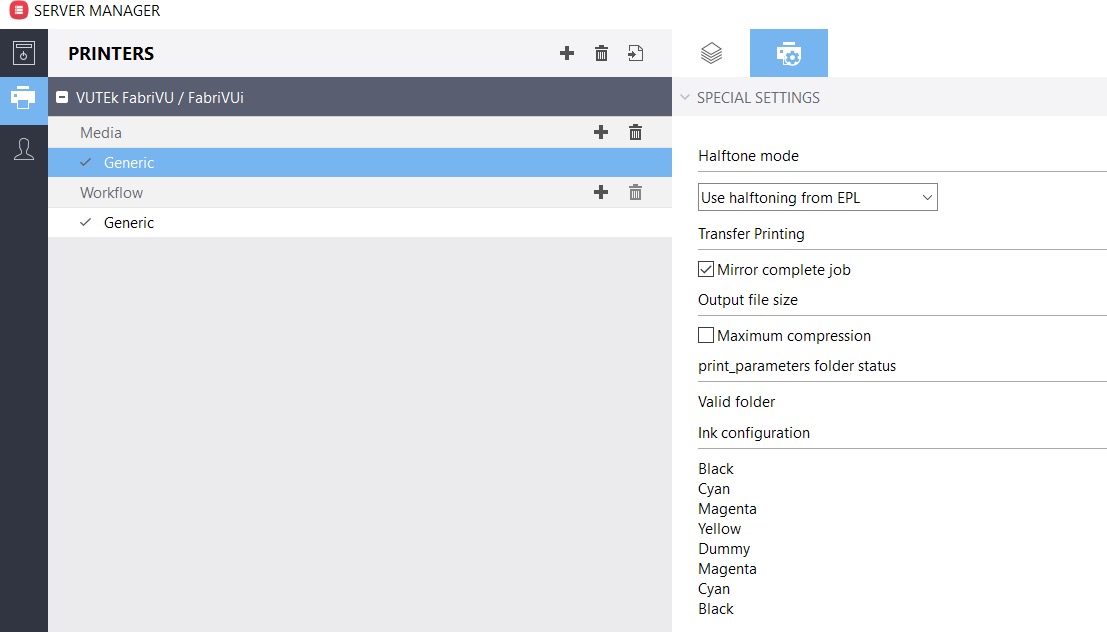
Task: Delete media using Media trash icon
Action: coord(635,132)
